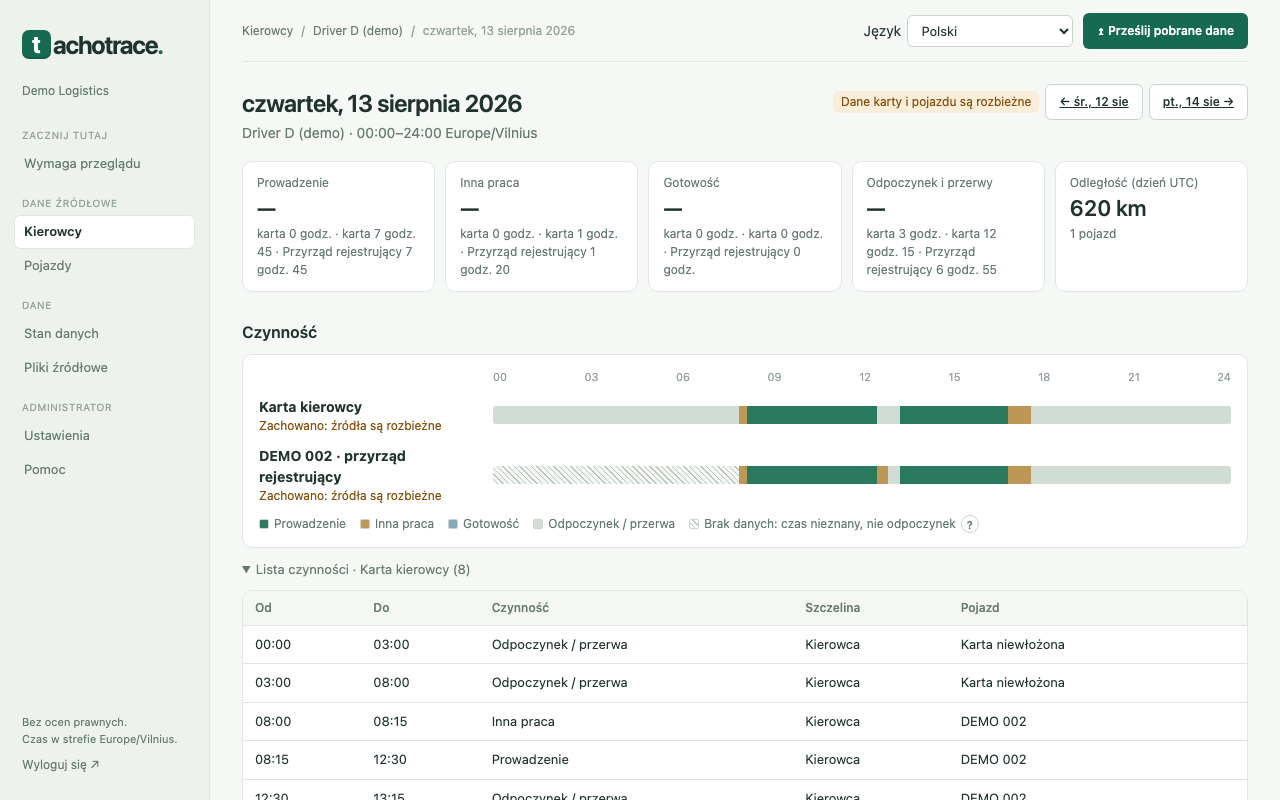The width and height of the screenshot is (1280, 800).
Task: Click the Prześlij pobrane dane button
Action: click(1165, 31)
